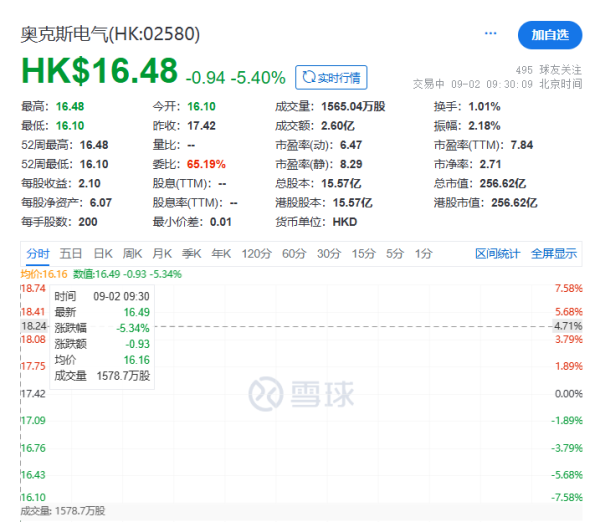Click the change value -0.94 -5.40%
This screenshot has width=600, height=522.
point(235,78)
